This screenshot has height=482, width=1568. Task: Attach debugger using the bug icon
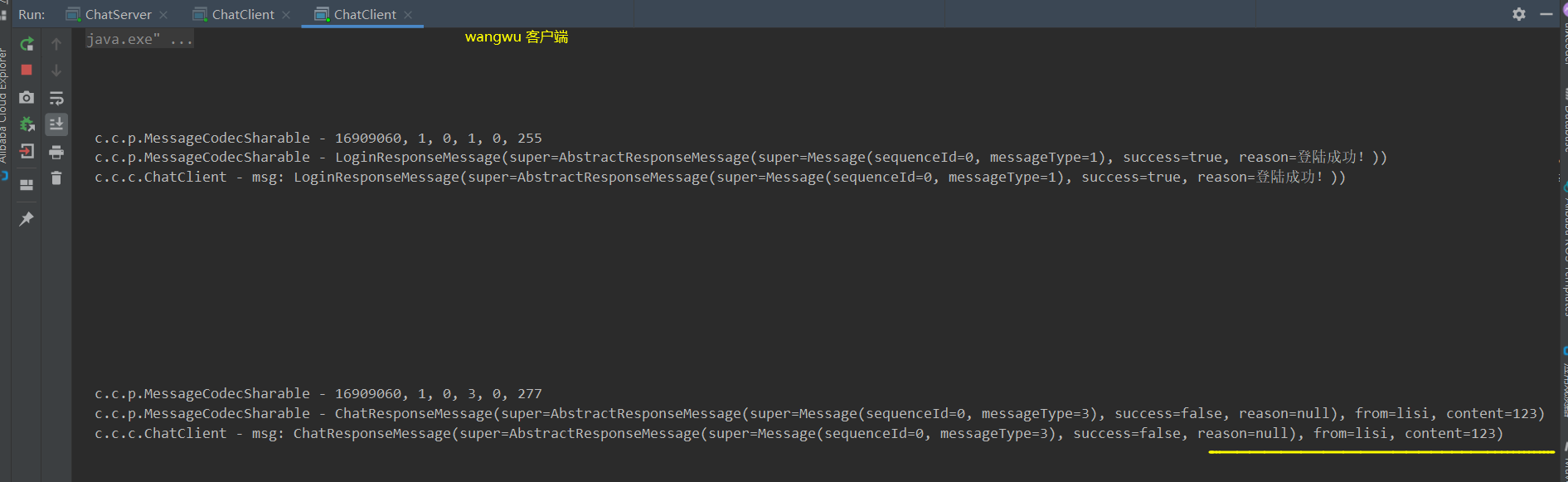(27, 124)
